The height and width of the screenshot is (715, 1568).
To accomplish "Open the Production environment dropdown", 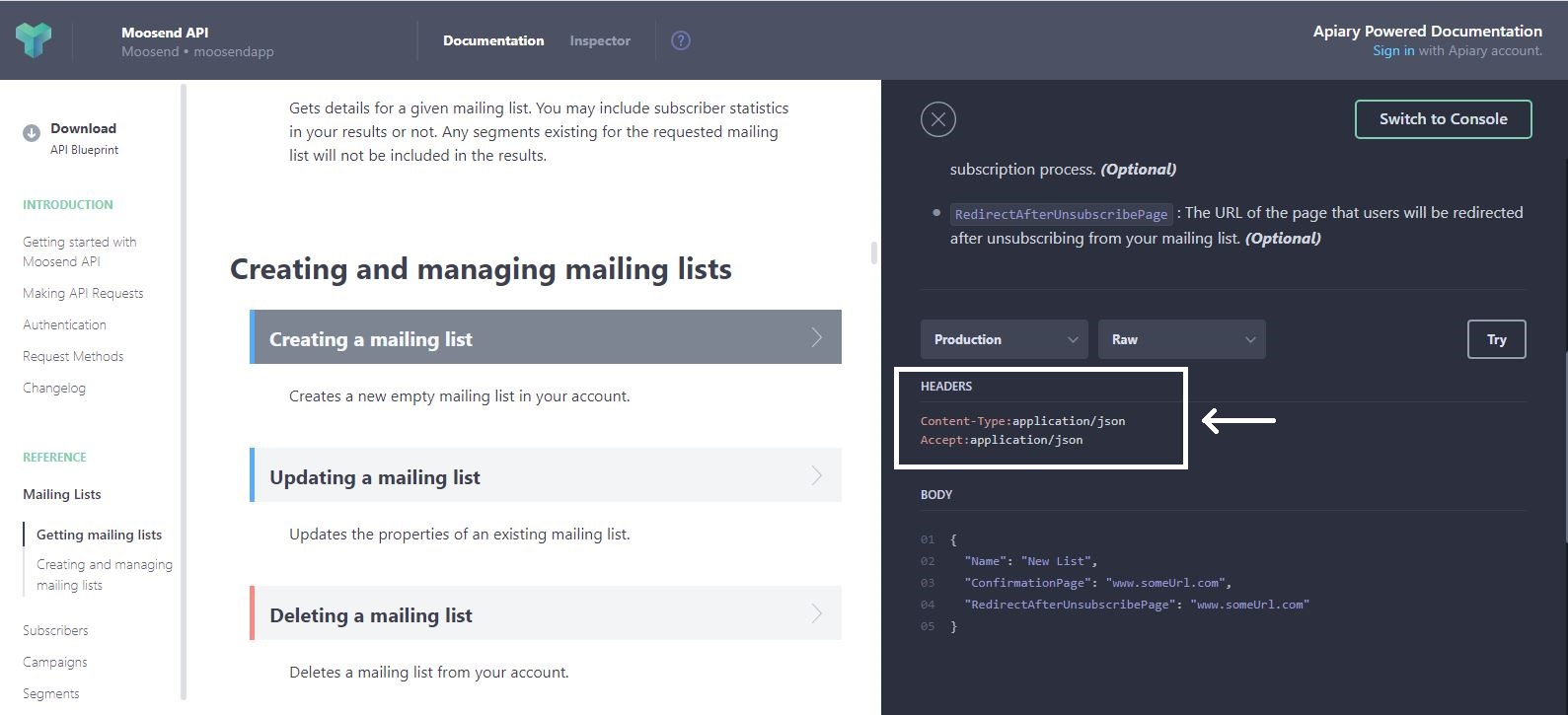I will click(1005, 339).
